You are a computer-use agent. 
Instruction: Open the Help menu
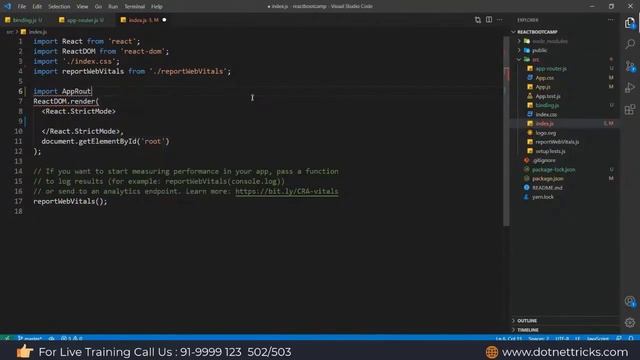click(157, 7)
